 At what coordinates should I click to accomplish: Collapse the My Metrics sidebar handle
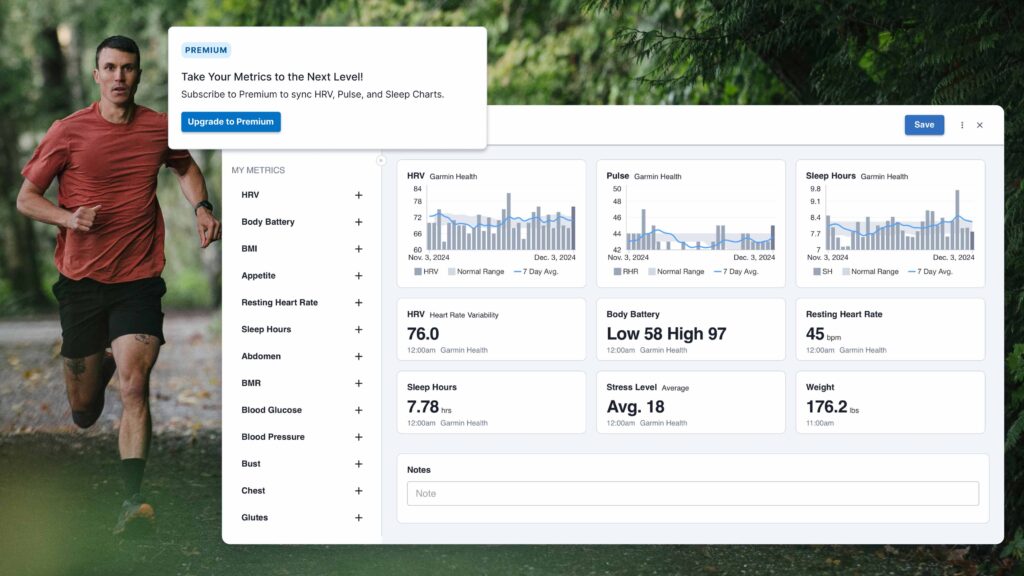(381, 160)
